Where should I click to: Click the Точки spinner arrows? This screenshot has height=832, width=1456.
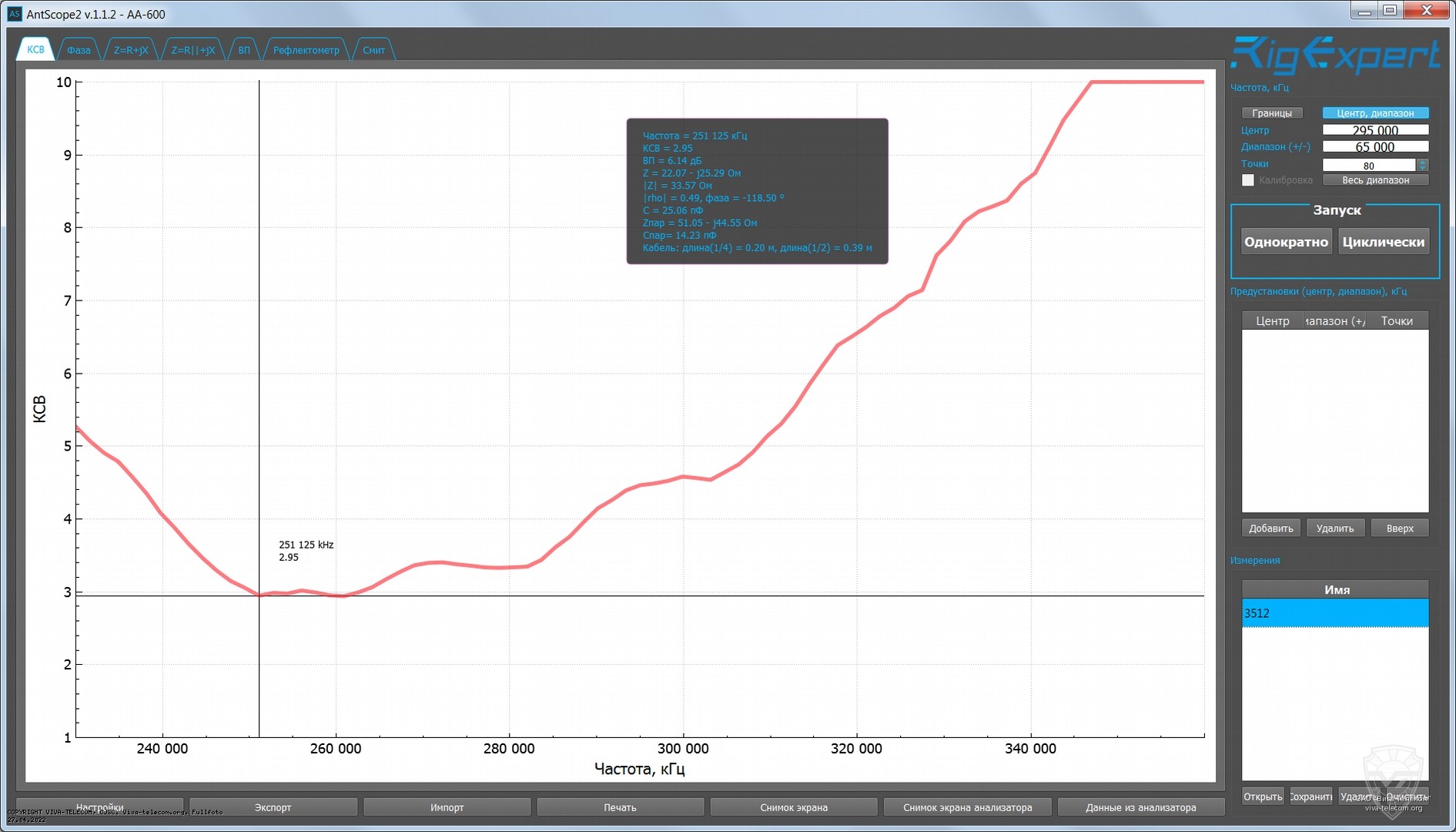(x=1422, y=165)
